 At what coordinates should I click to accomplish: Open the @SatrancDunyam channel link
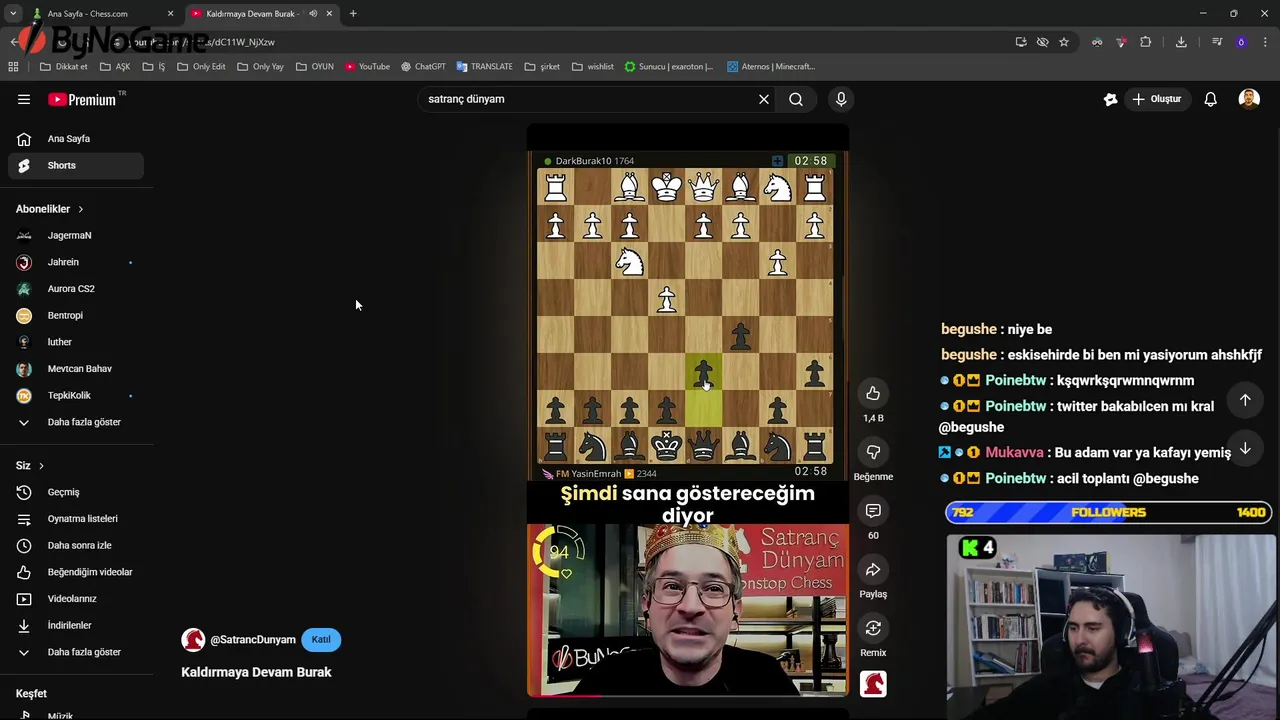(x=253, y=640)
